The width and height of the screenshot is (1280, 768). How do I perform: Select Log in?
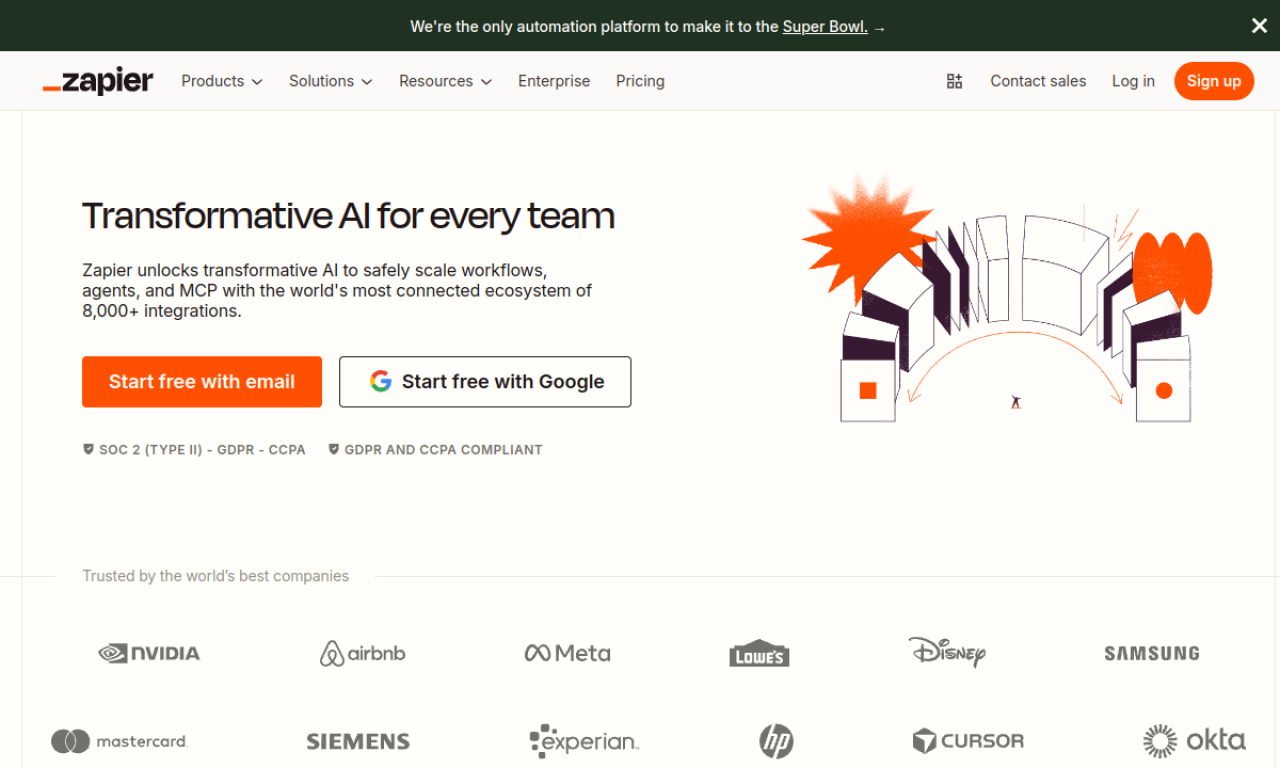click(x=1133, y=81)
